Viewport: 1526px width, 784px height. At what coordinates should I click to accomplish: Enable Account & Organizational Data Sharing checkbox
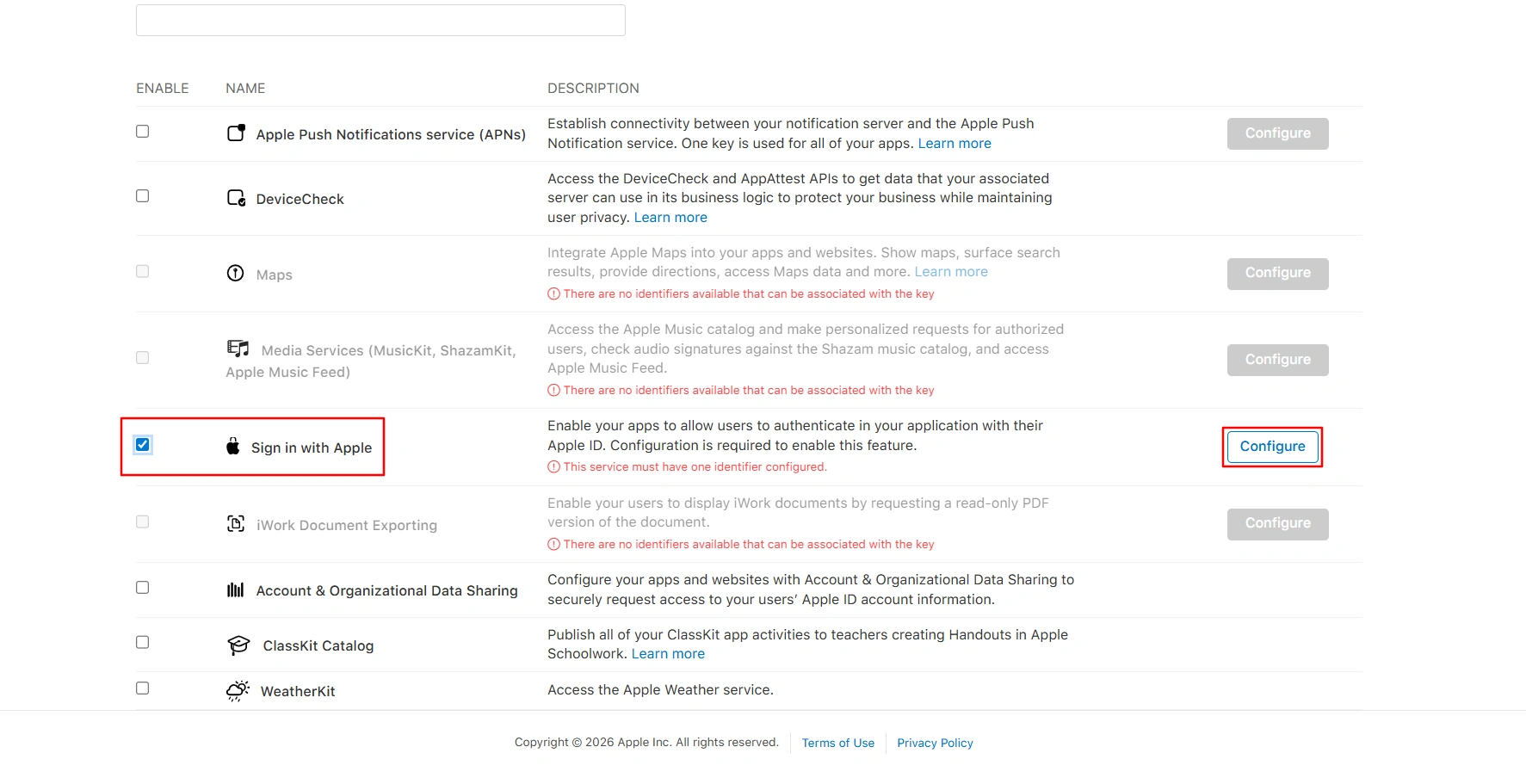pos(143,588)
